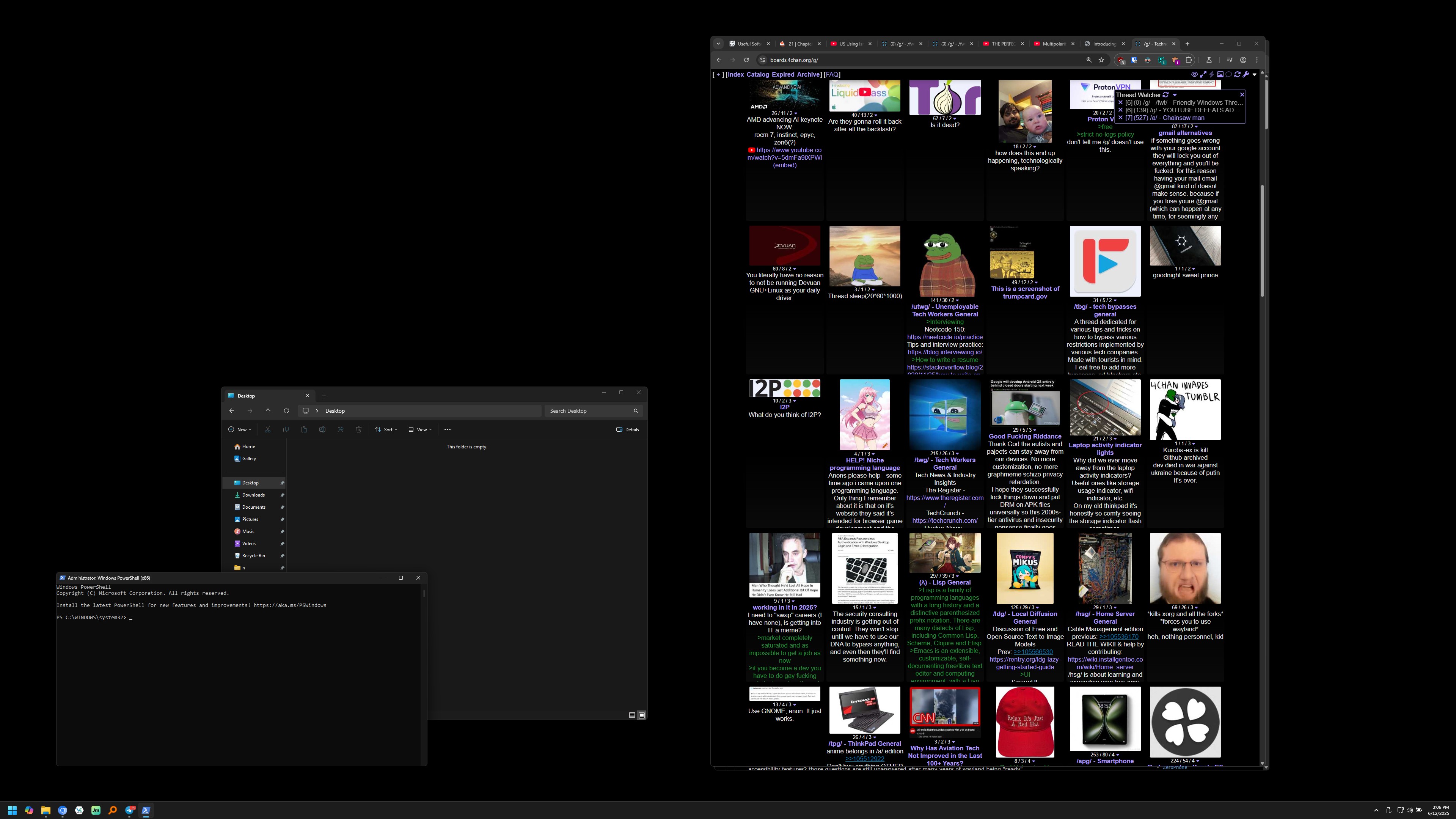Click the Windows Start button
The height and width of the screenshot is (819, 1456).
pos(12,810)
